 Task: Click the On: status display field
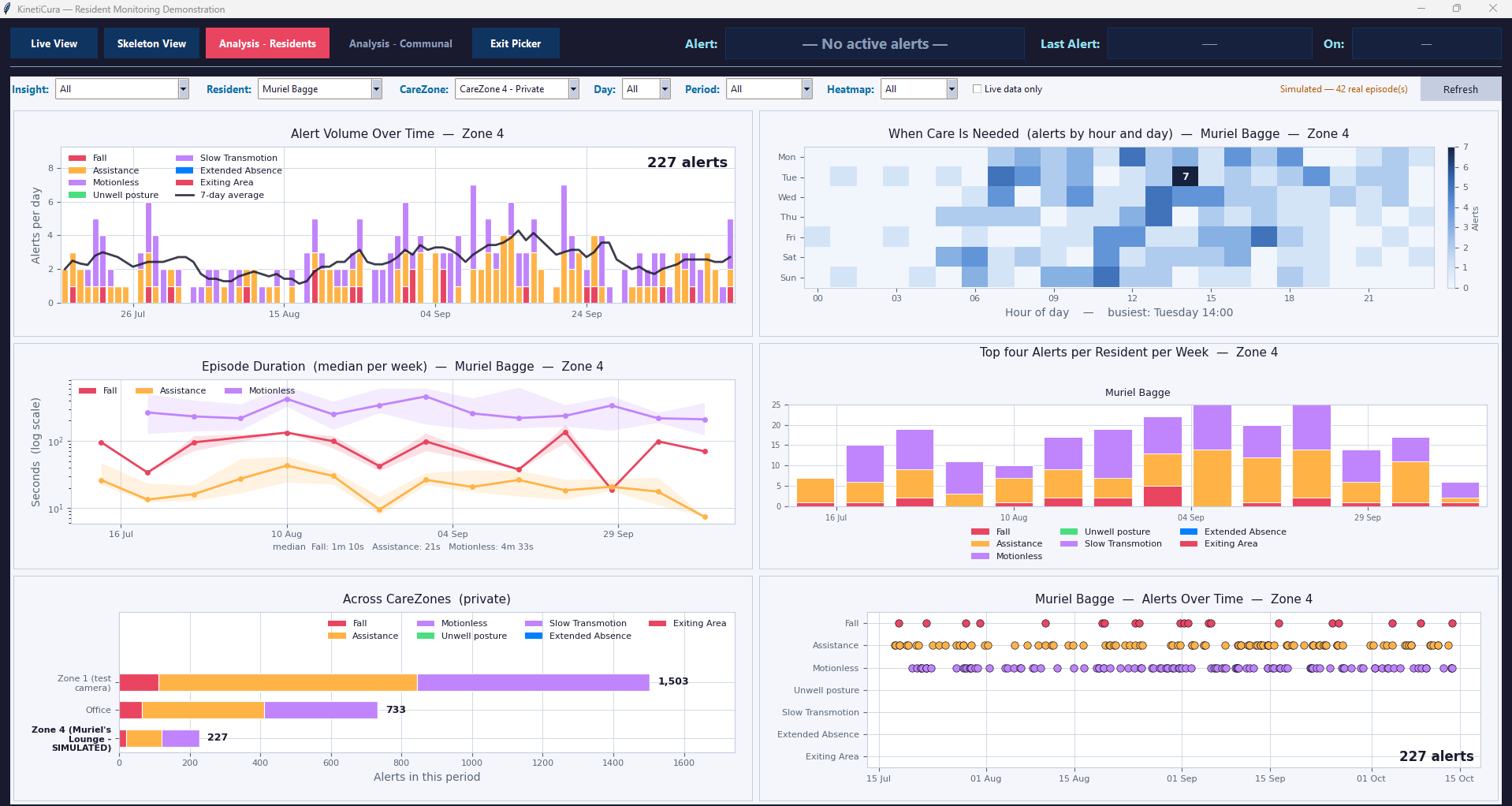point(1426,44)
